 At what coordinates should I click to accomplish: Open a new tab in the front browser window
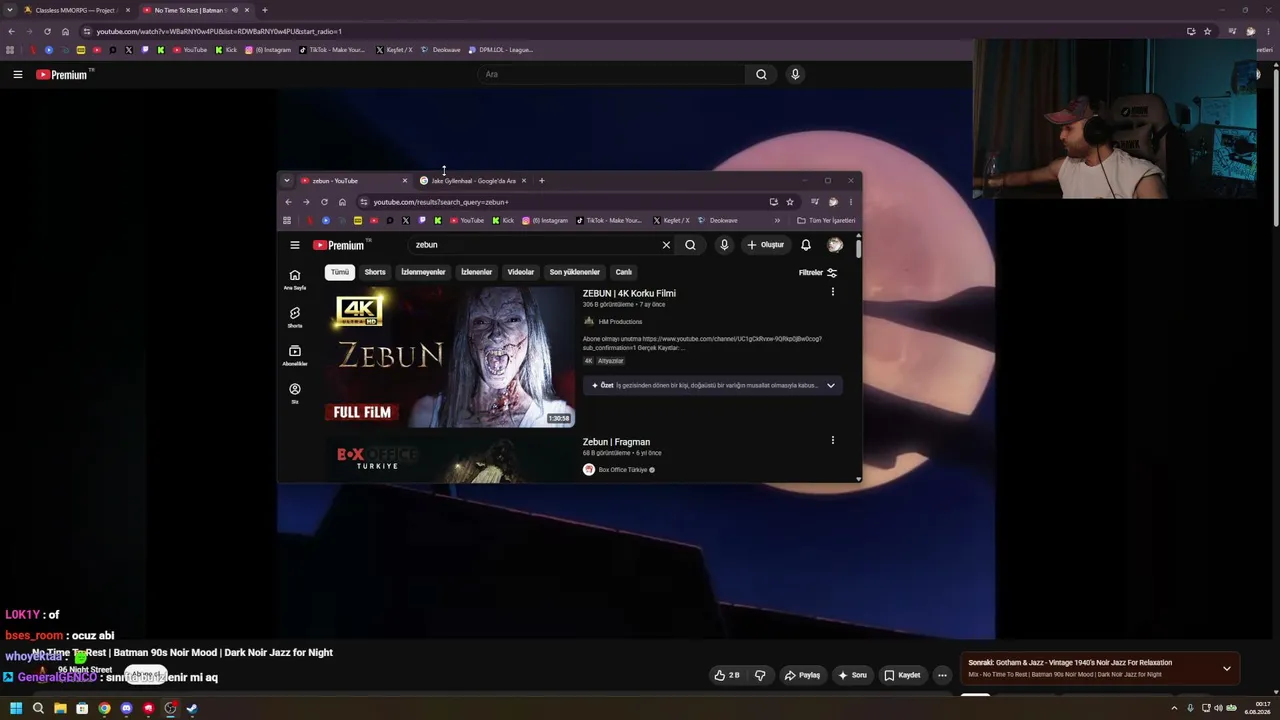click(541, 181)
